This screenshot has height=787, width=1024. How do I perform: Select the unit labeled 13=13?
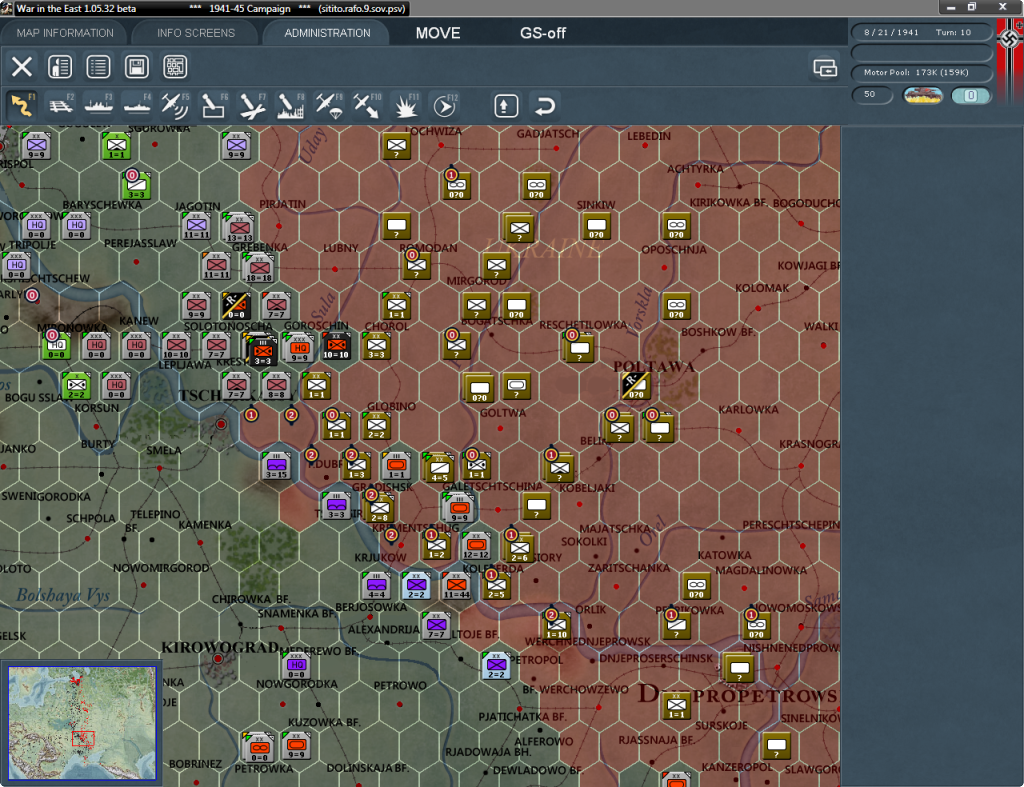coord(239,228)
